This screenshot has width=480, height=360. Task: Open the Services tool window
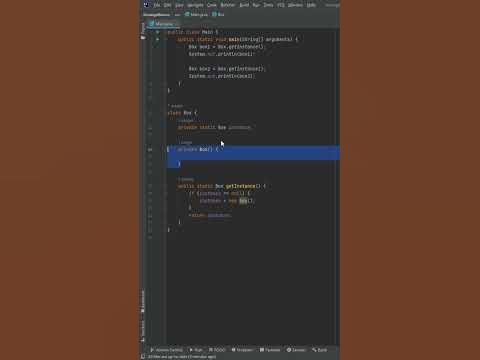(x=296, y=350)
